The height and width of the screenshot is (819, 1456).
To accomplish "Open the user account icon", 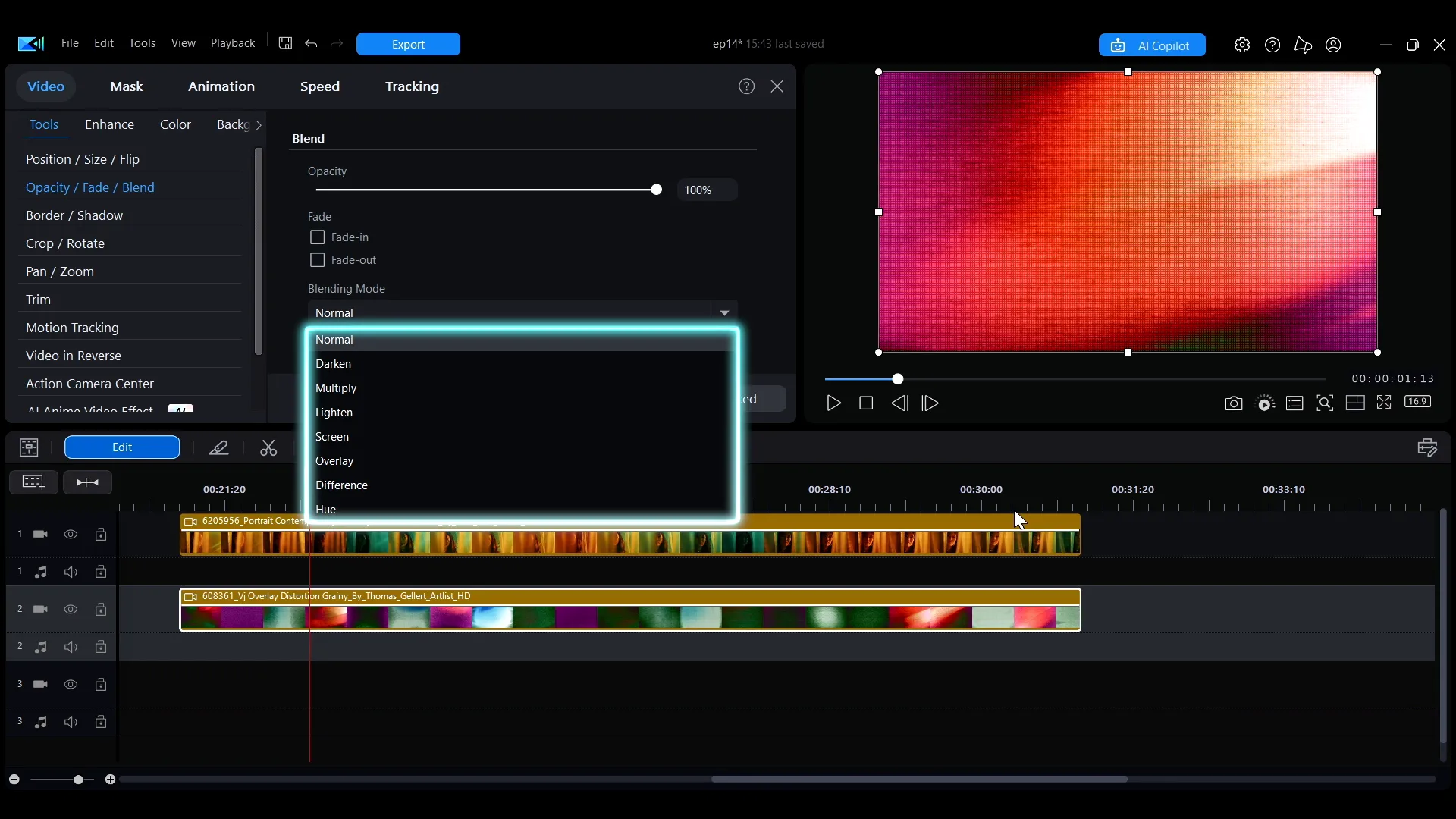I will click(x=1333, y=45).
